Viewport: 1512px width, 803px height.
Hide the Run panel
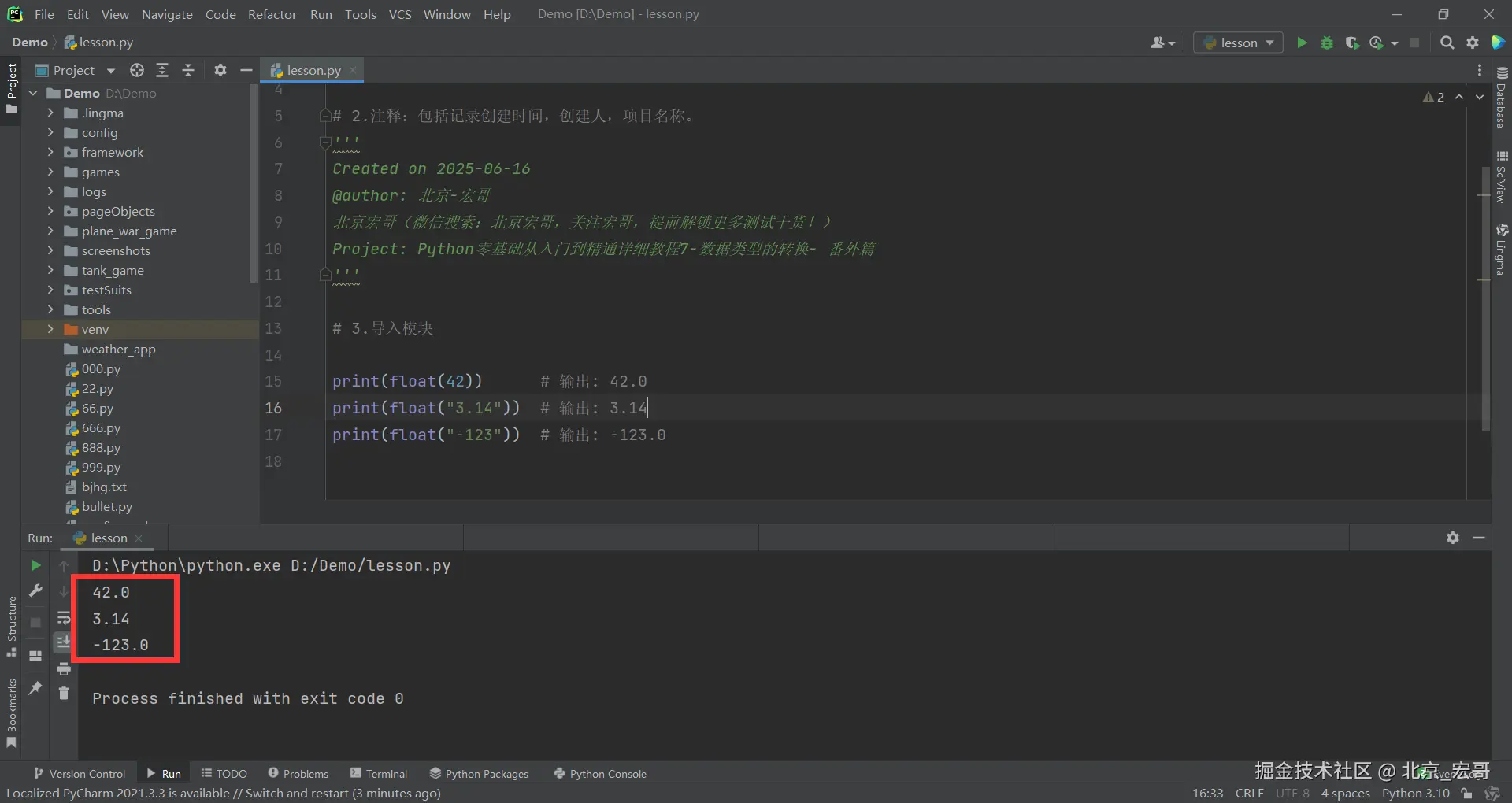pyautogui.click(x=1479, y=538)
